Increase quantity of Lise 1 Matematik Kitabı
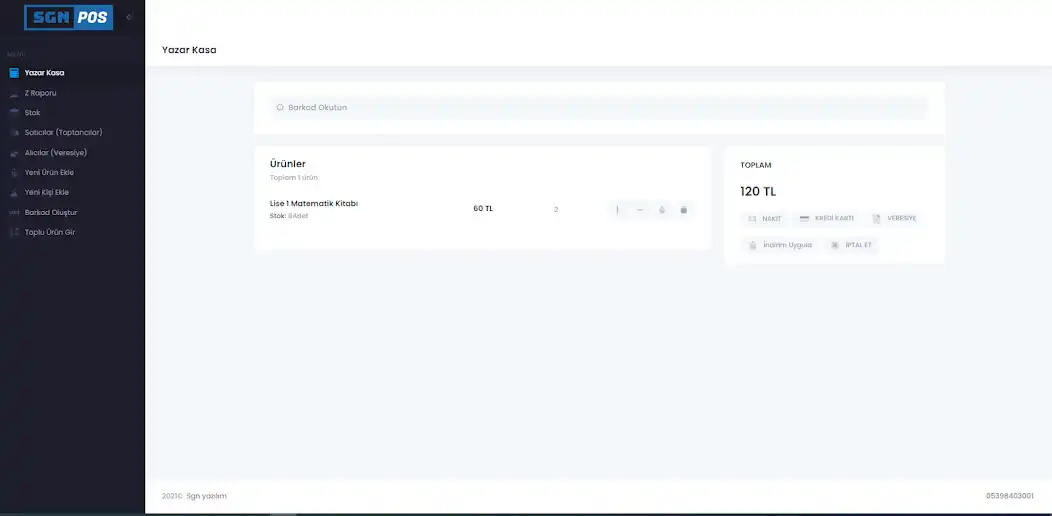The image size is (1052, 516). click(618, 210)
